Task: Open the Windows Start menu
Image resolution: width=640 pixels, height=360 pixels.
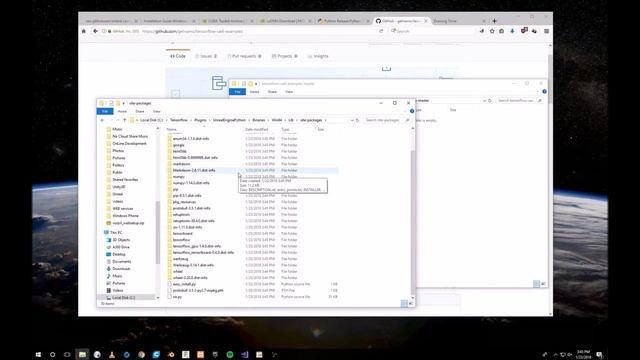Action: (38, 355)
